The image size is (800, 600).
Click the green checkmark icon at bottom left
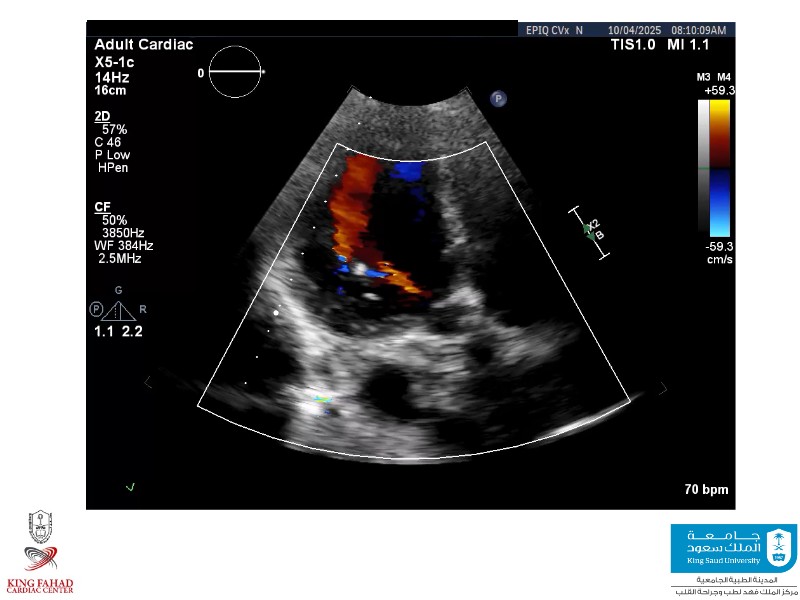[x=130, y=487]
